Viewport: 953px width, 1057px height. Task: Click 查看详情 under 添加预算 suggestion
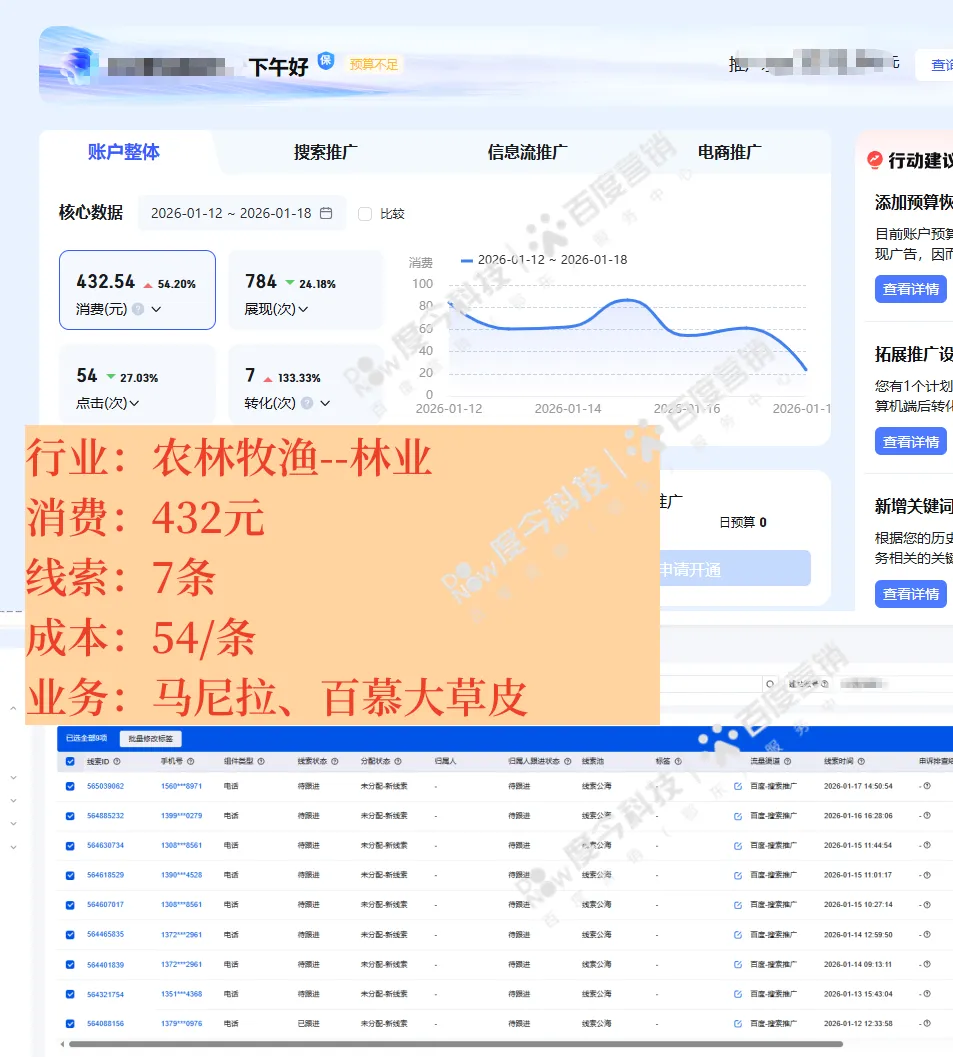pos(911,289)
